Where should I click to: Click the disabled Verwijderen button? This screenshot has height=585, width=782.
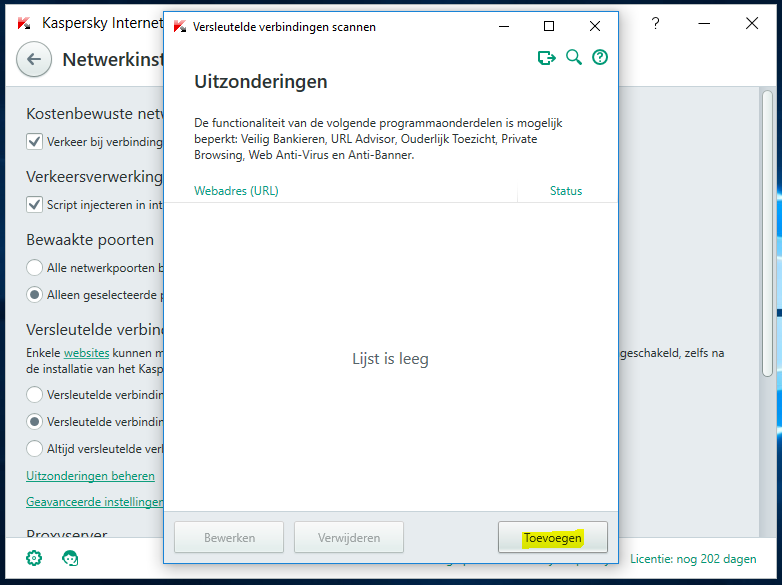pos(349,537)
